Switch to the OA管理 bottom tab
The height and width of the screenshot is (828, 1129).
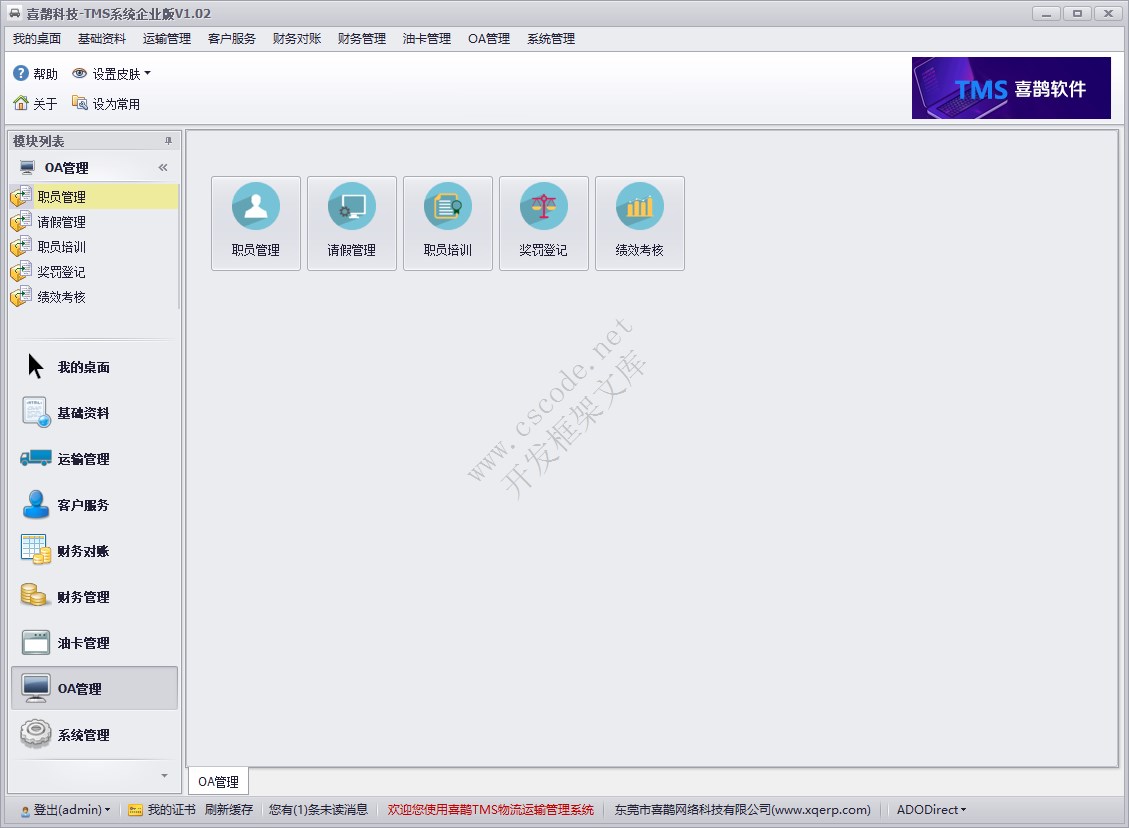(x=218, y=782)
